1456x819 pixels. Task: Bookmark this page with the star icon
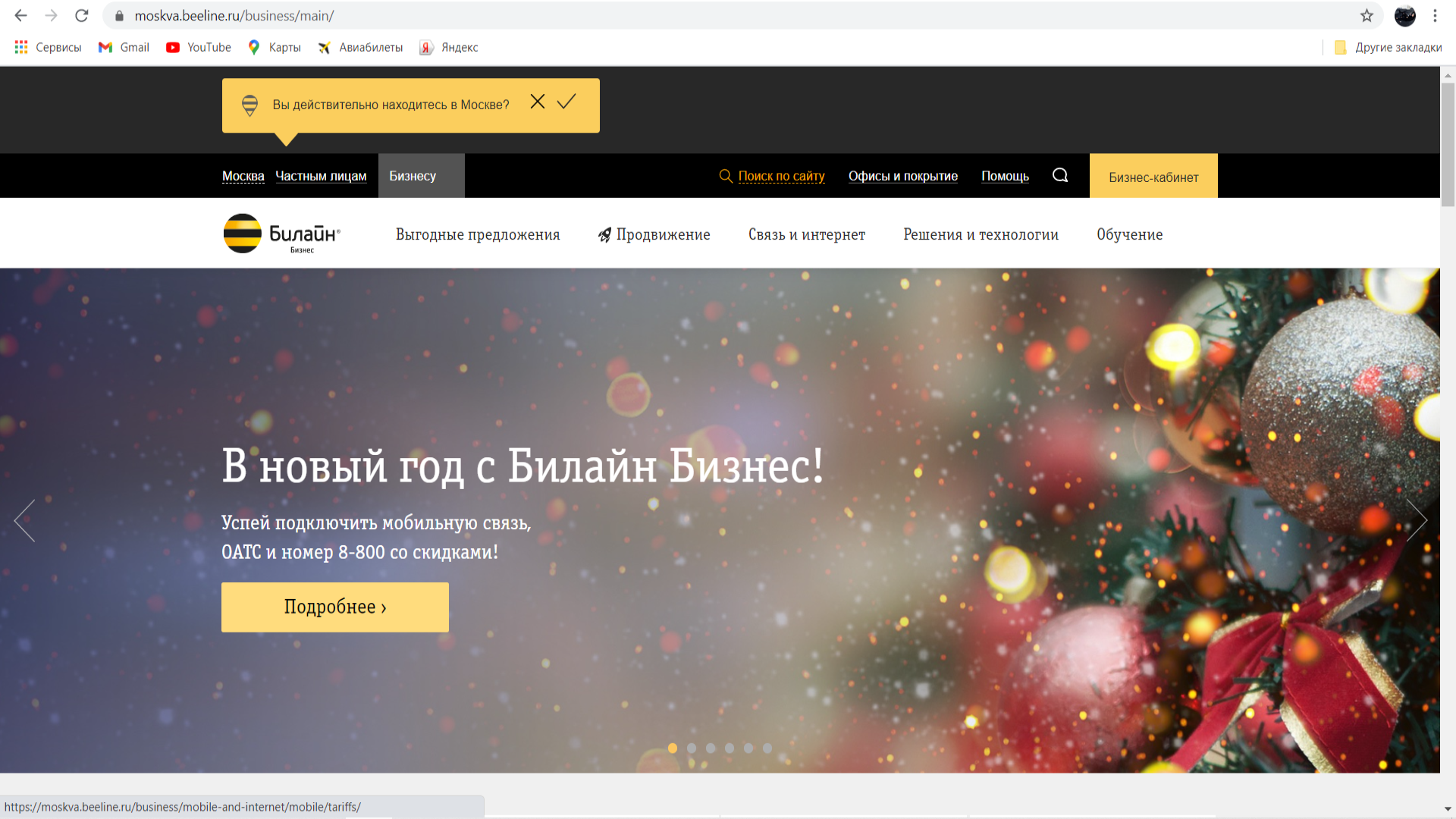coord(1367,15)
